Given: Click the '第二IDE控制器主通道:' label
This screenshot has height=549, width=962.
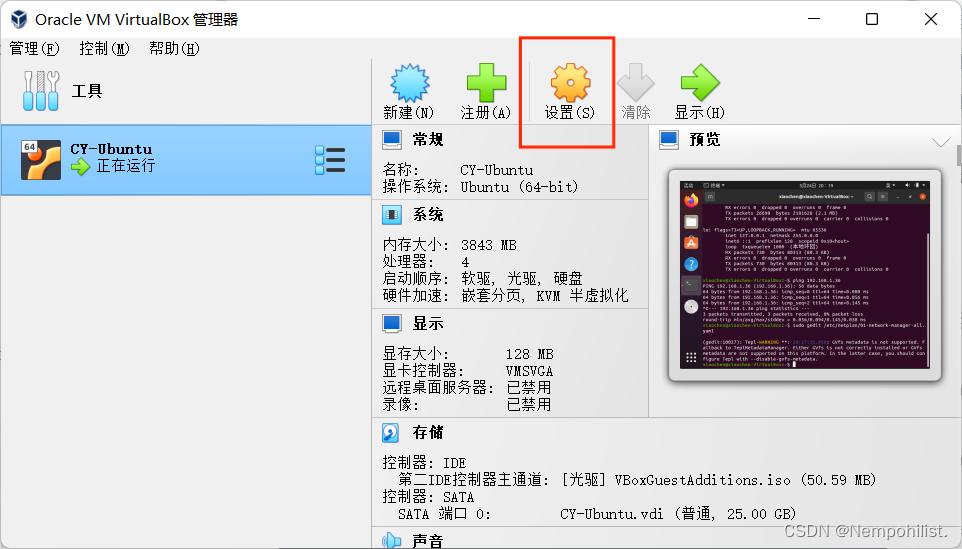Looking at the screenshot, I should pos(474,480).
